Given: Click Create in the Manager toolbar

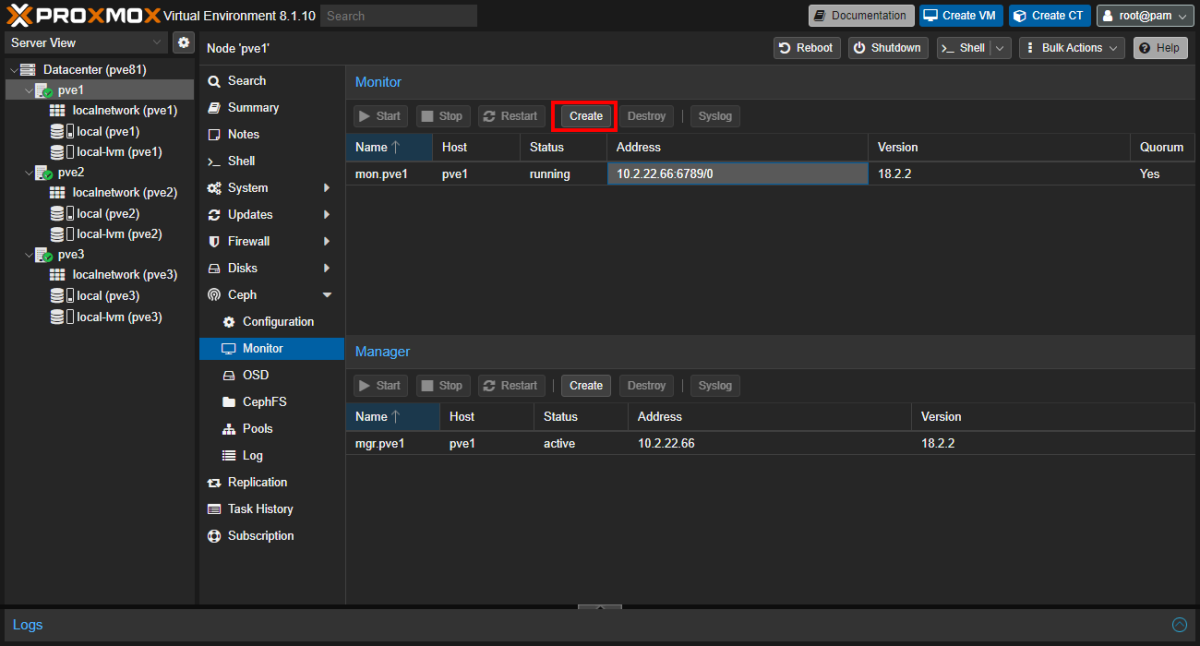Looking at the screenshot, I should [586, 386].
